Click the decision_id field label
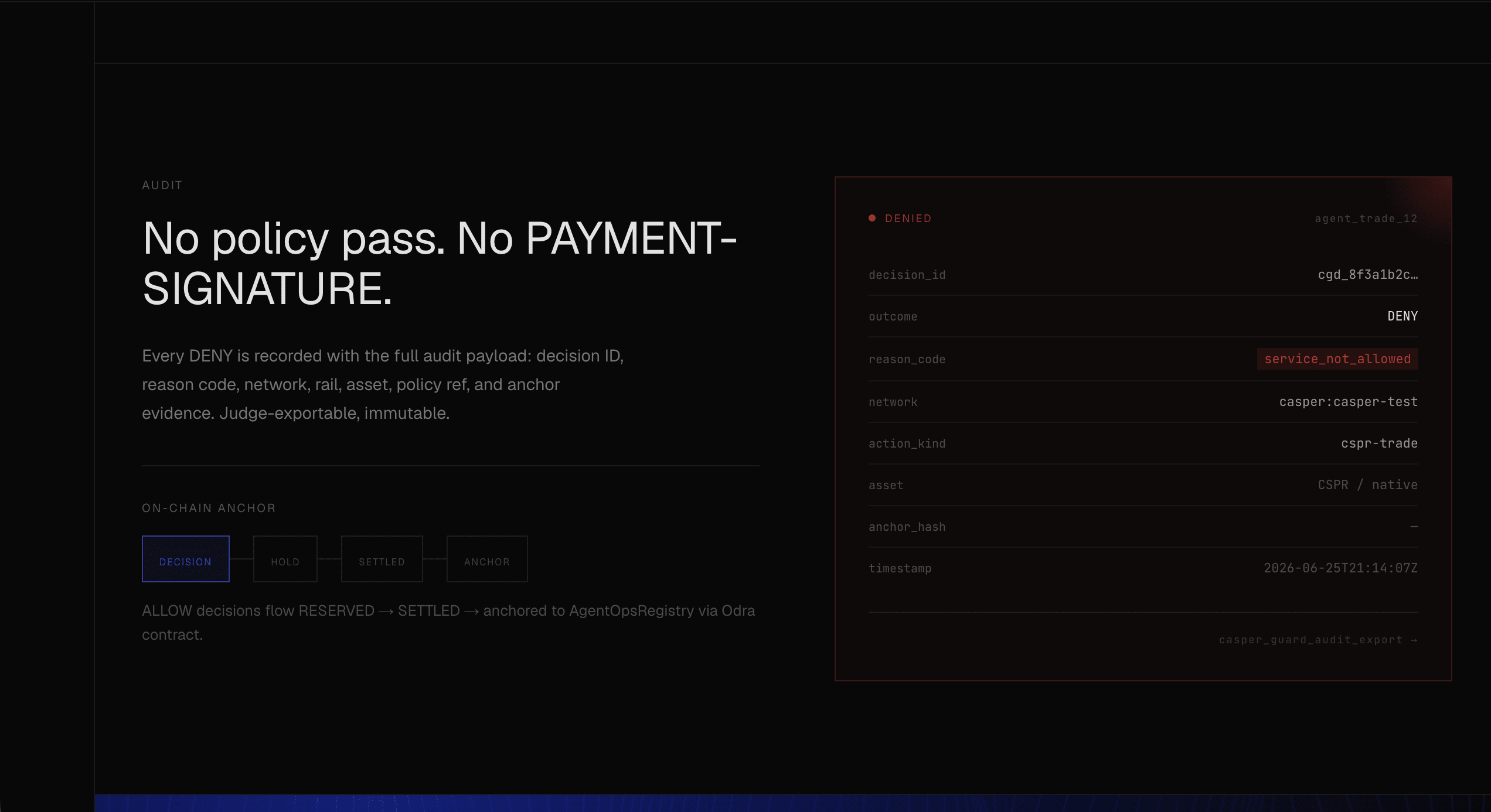Viewport: 1491px width, 812px height. (907, 275)
